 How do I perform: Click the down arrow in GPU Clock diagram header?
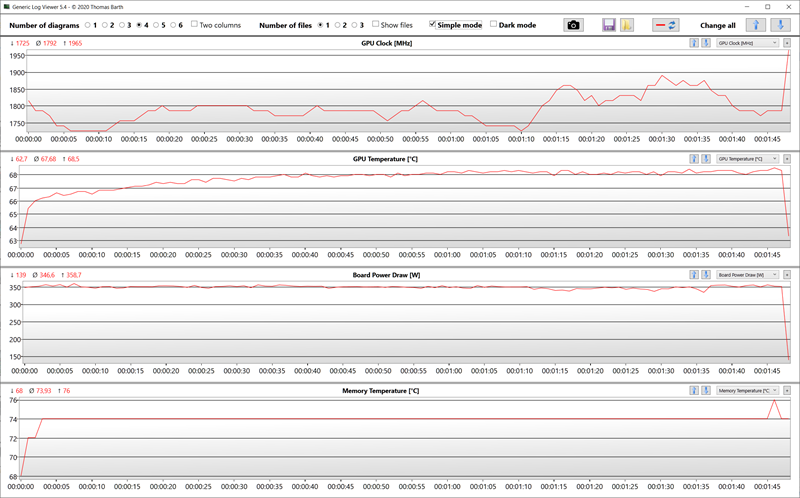pyautogui.click(x=706, y=43)
